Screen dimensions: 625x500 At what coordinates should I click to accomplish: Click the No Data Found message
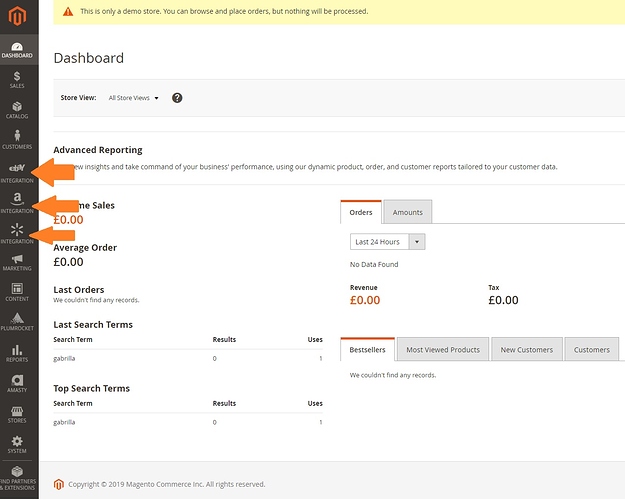tap(374, 264)
